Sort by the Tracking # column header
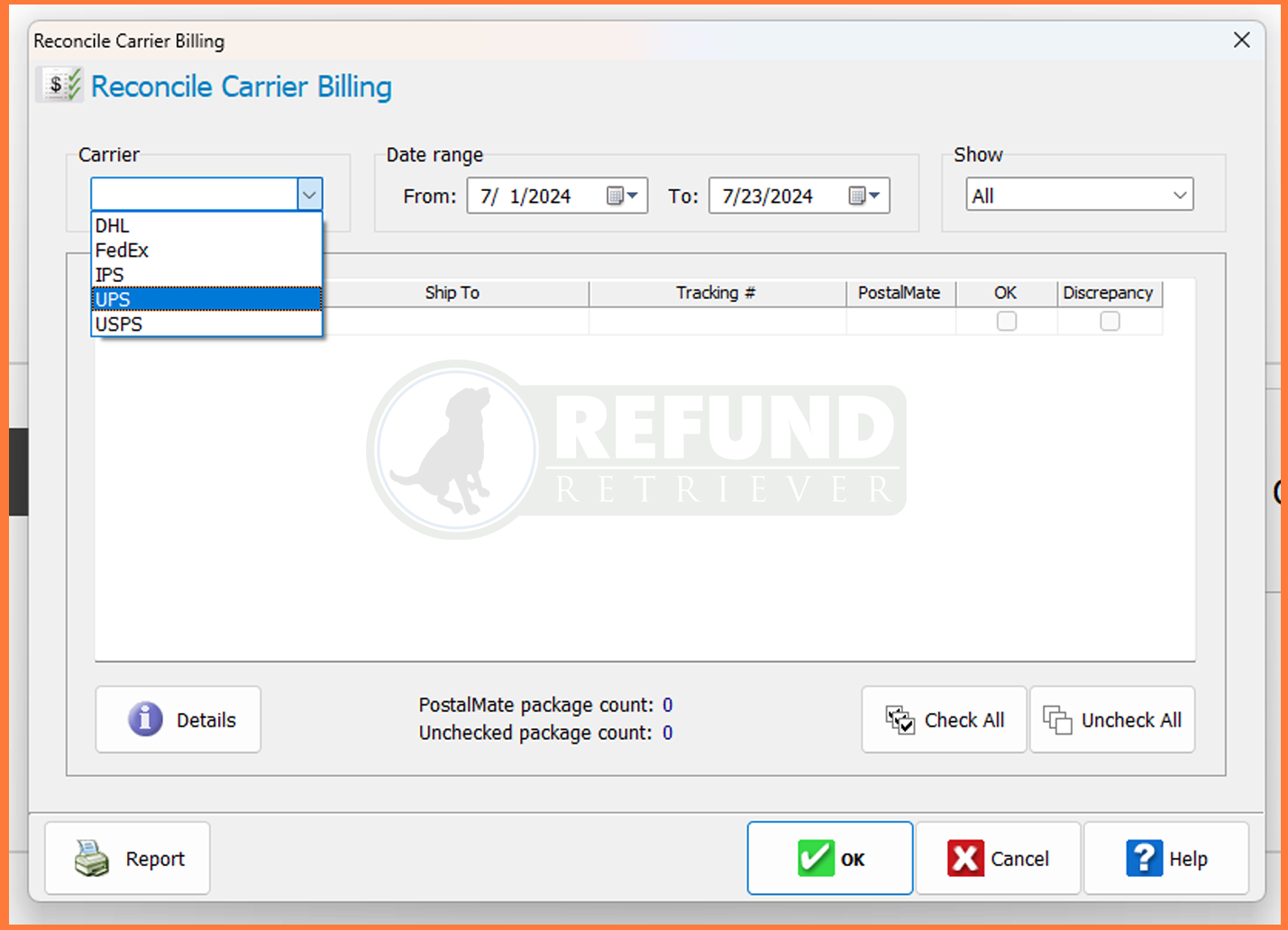 (717, 293)
